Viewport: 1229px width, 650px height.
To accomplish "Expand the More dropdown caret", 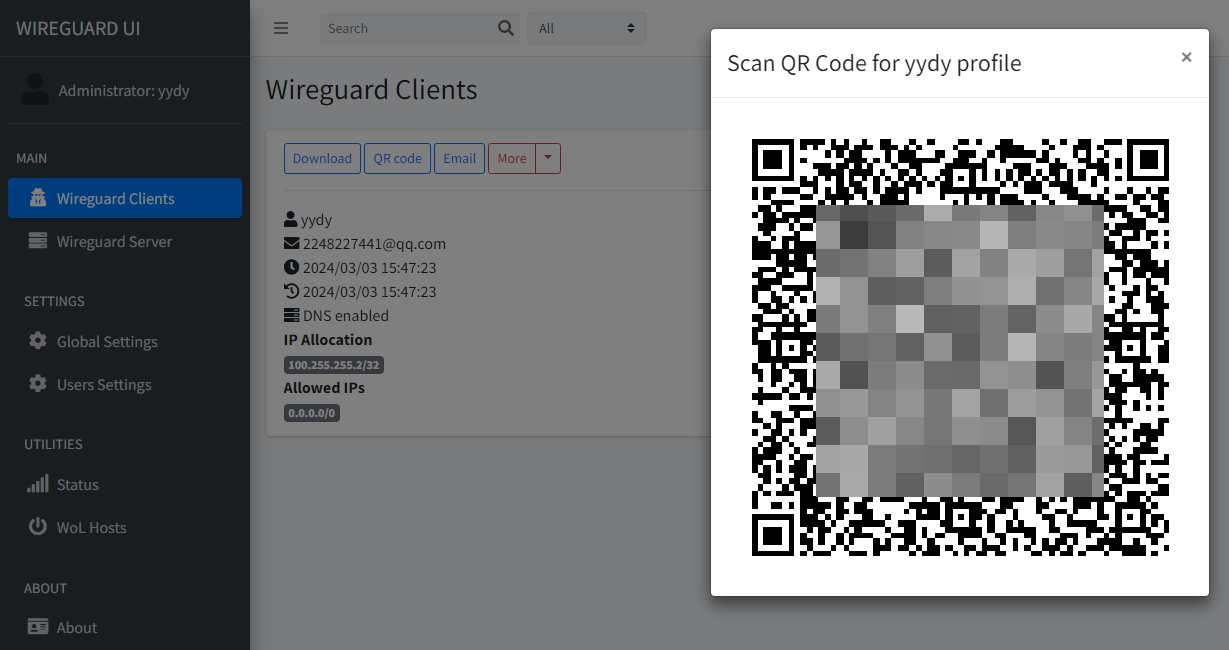I will (x=548, y=158).
